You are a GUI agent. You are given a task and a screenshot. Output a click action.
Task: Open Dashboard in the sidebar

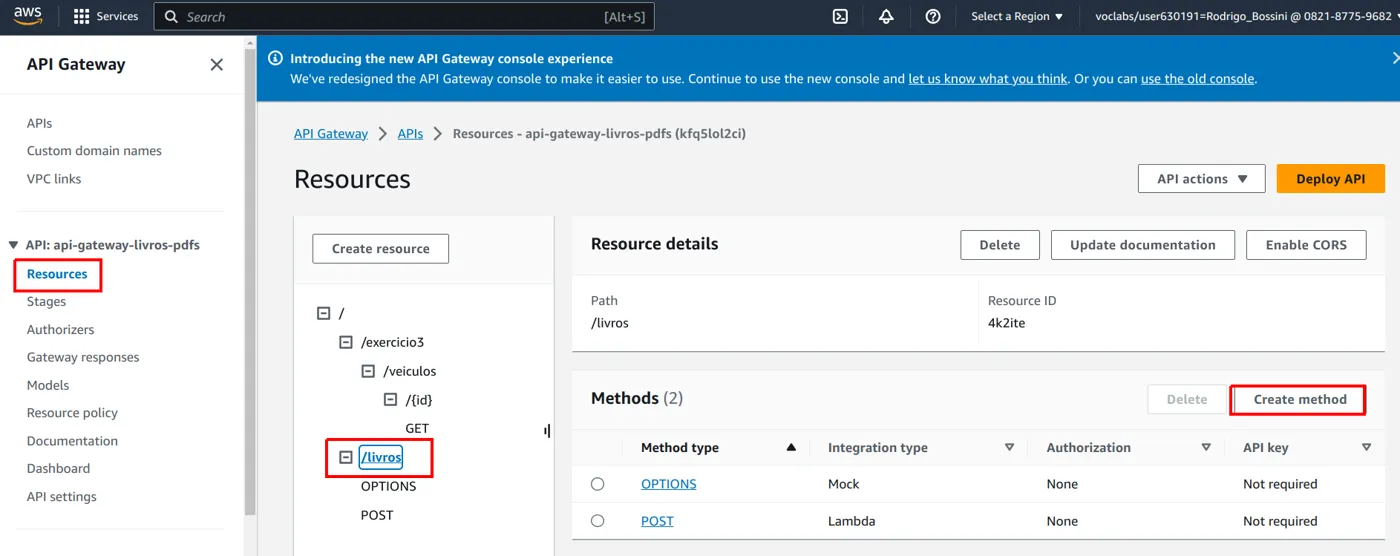tap(58, 468)
